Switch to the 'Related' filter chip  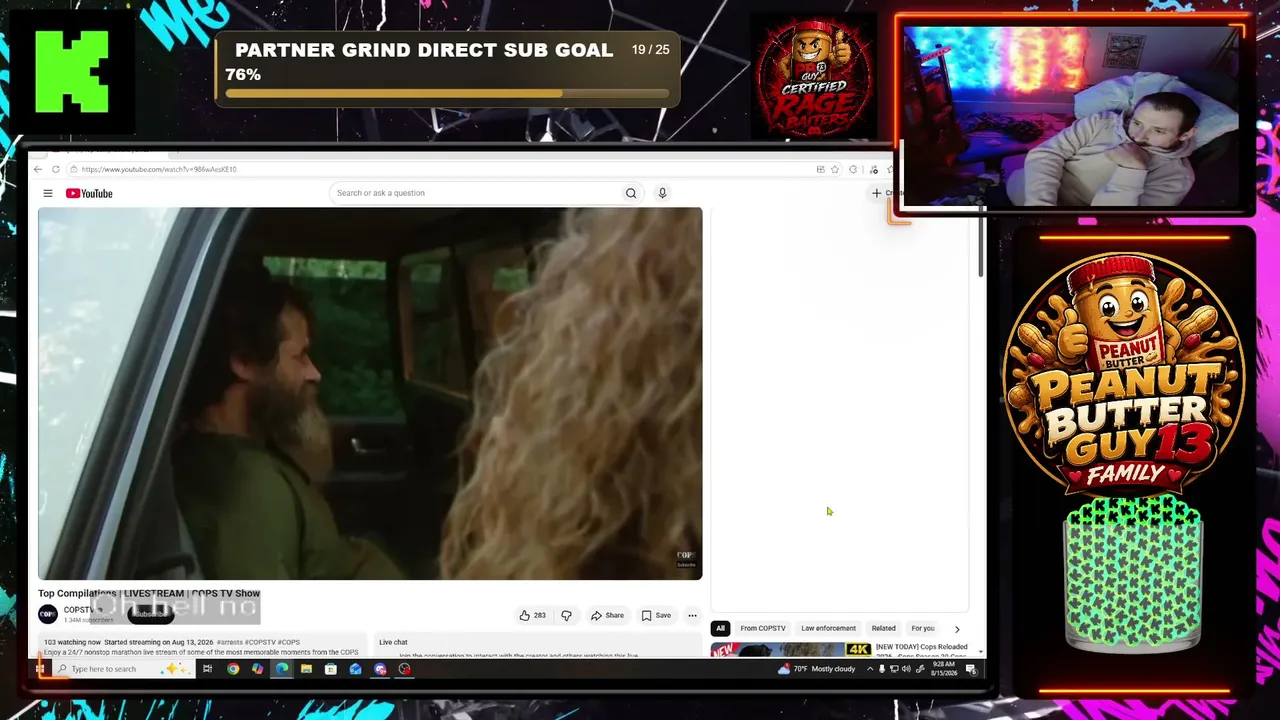pos(883,628)
